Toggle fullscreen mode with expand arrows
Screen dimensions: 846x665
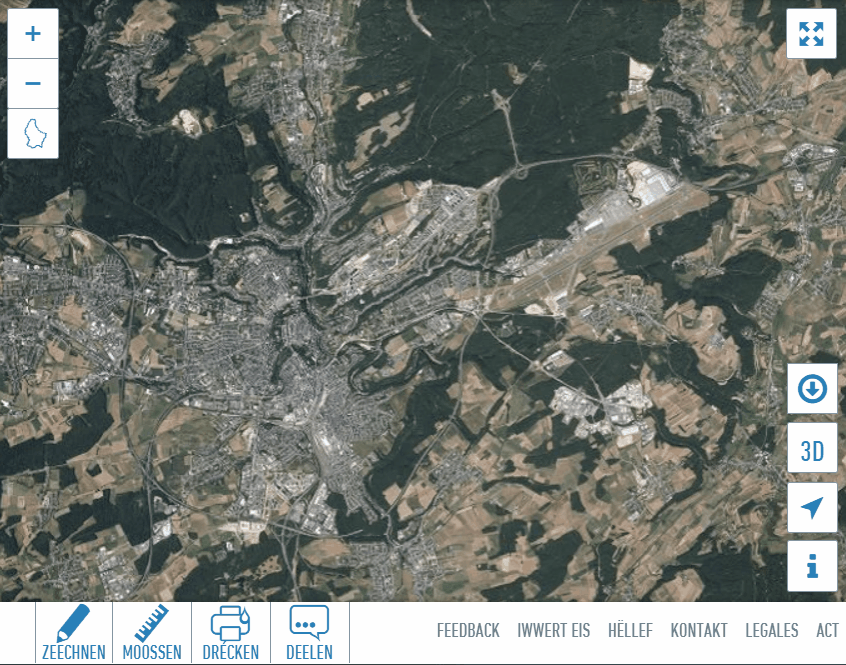point(812,33)
